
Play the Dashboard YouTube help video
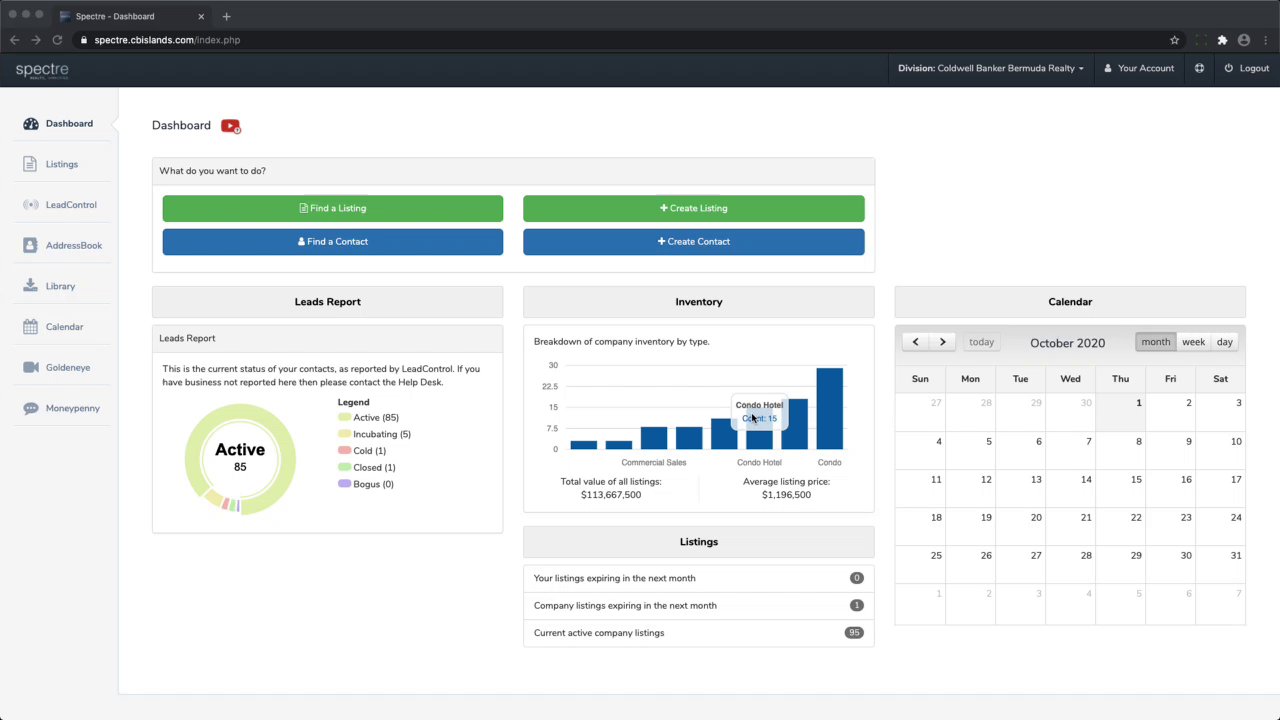[231, 126]
